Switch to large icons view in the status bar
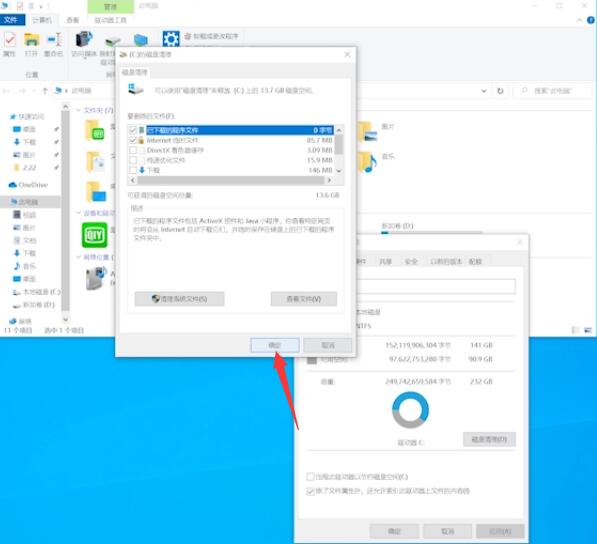Image resolution: width=597 pixels, height=544 pixels. [x=588, y=330]
